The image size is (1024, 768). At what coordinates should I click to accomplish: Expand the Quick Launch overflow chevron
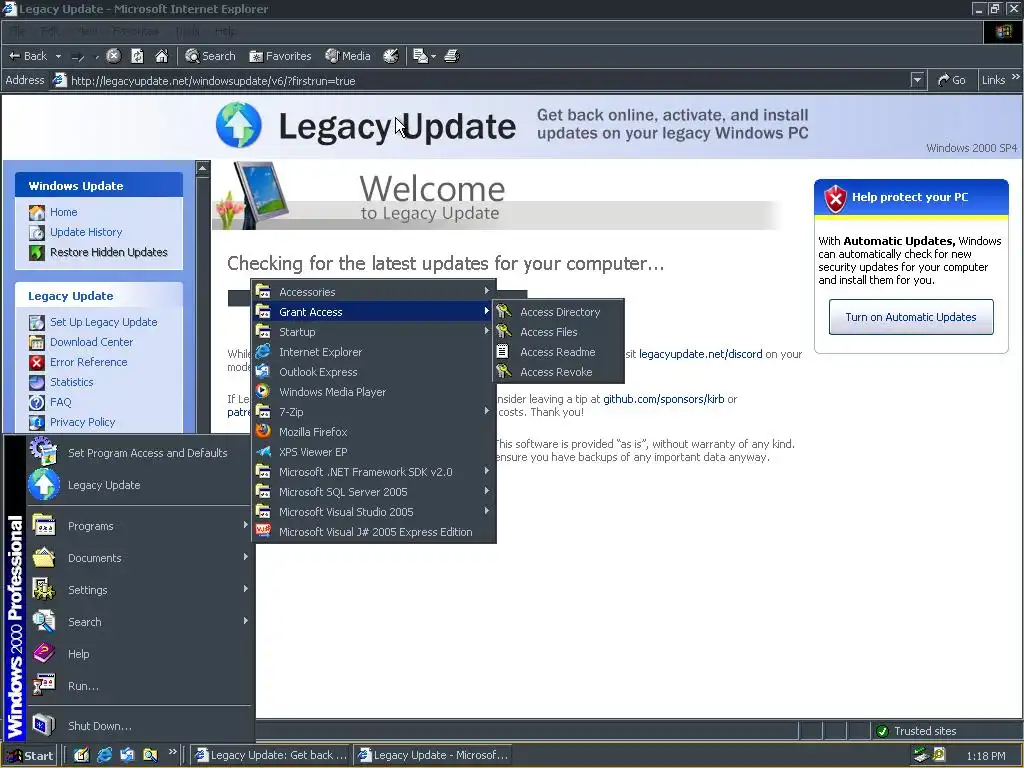pos(172,752)
